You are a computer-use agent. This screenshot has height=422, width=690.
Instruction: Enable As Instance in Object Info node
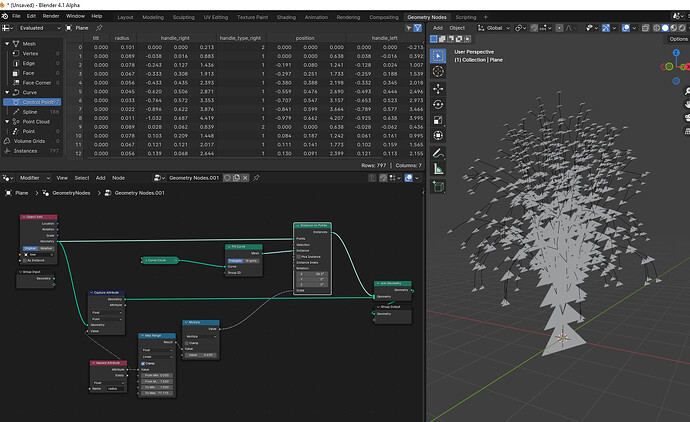[x=25, y=261]
